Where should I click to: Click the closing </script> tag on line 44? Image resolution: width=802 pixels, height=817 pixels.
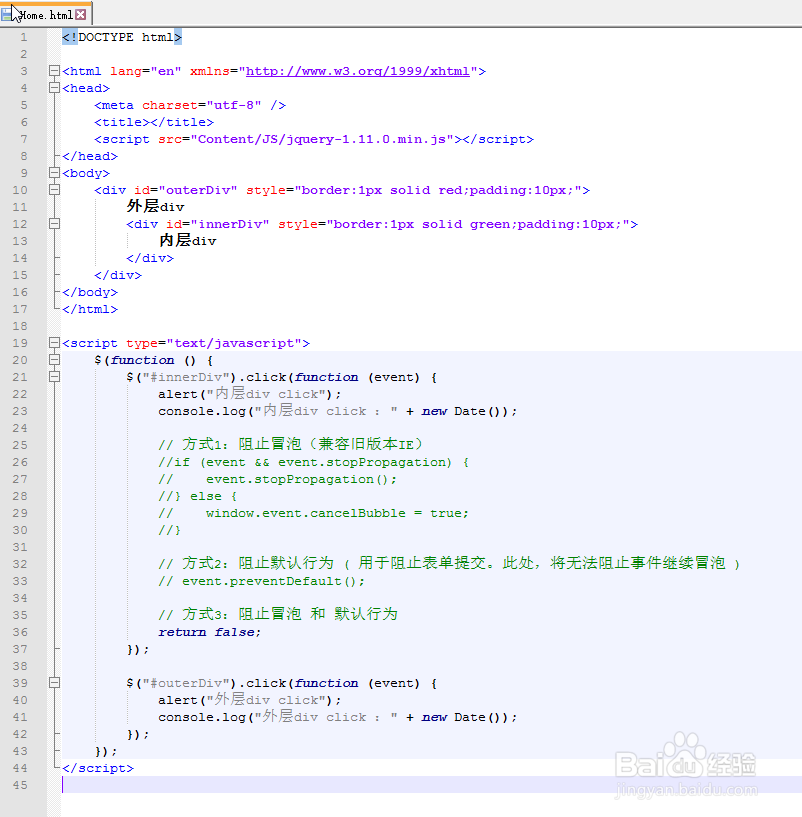(x=97, y=768)
